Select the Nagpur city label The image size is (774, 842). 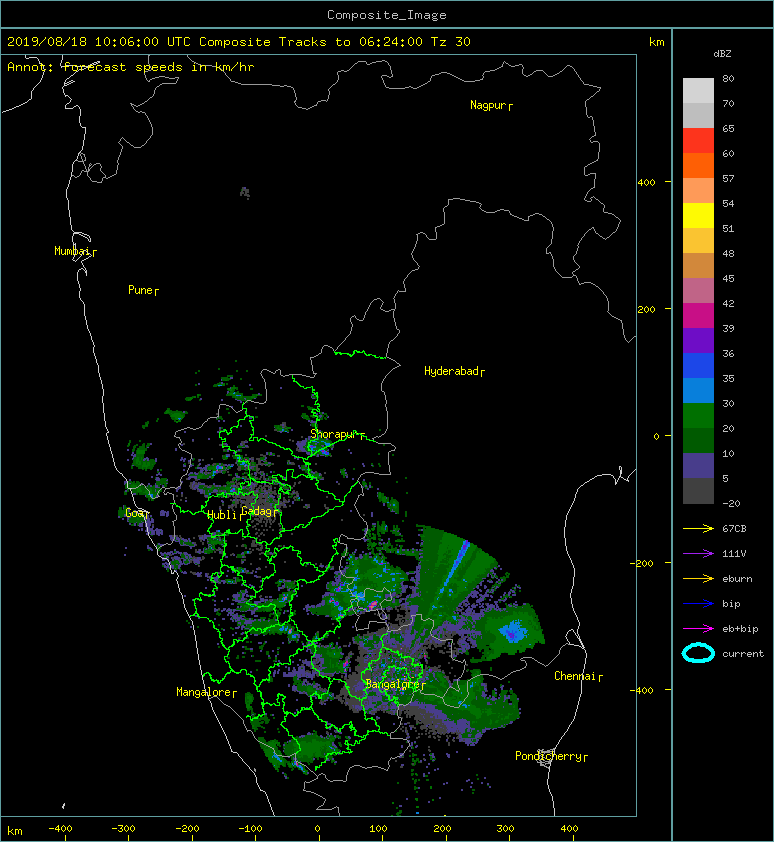pos(488,105)
